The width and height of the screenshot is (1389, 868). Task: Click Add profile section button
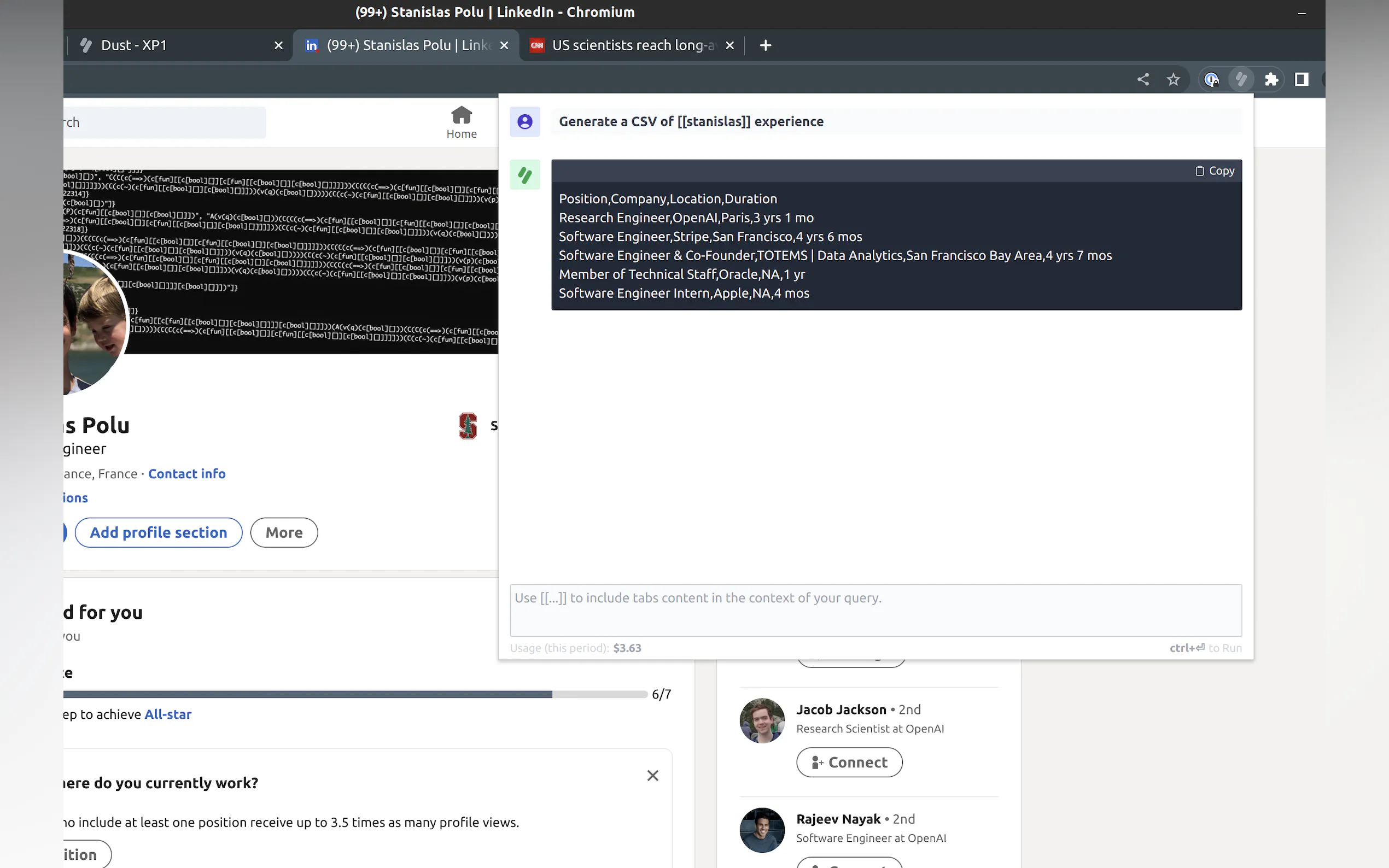159,533
